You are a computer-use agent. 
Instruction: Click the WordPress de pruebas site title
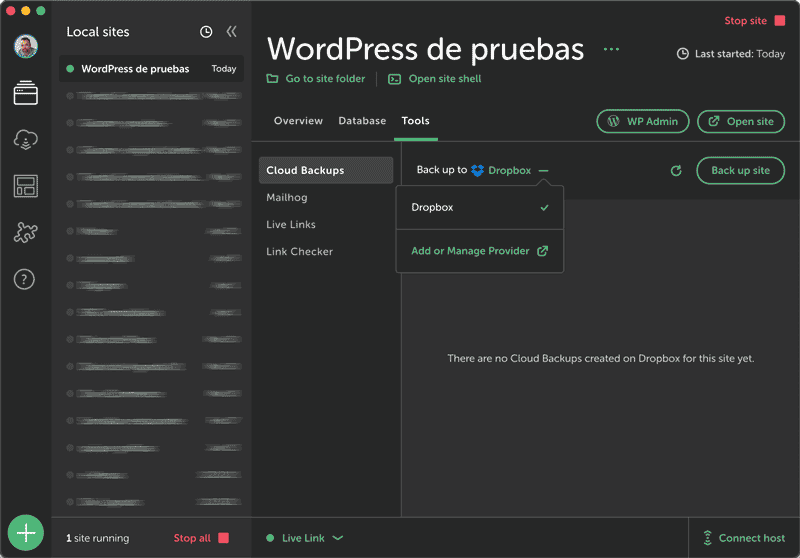tap(426, 49)
